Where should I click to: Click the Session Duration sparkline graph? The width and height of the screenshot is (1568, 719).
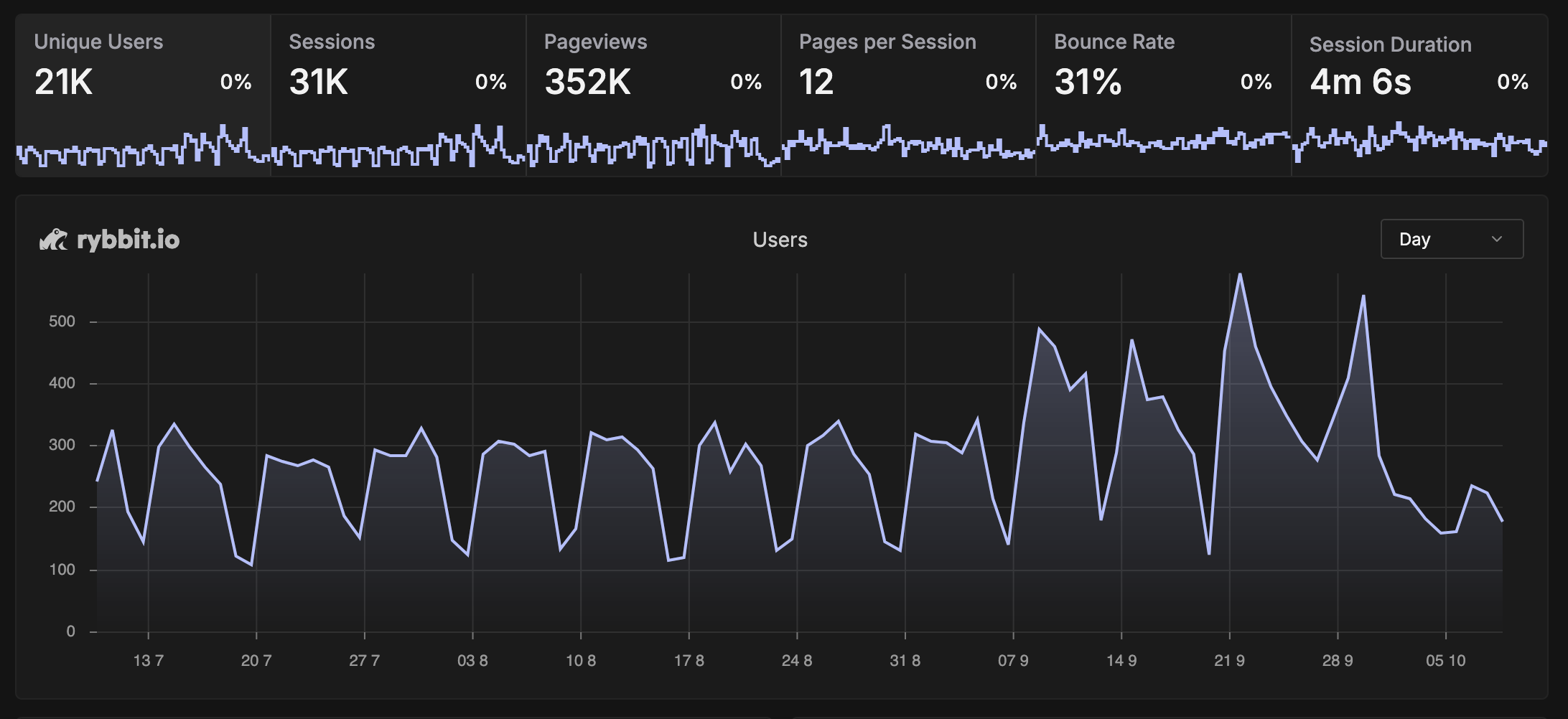point(1419,141)
